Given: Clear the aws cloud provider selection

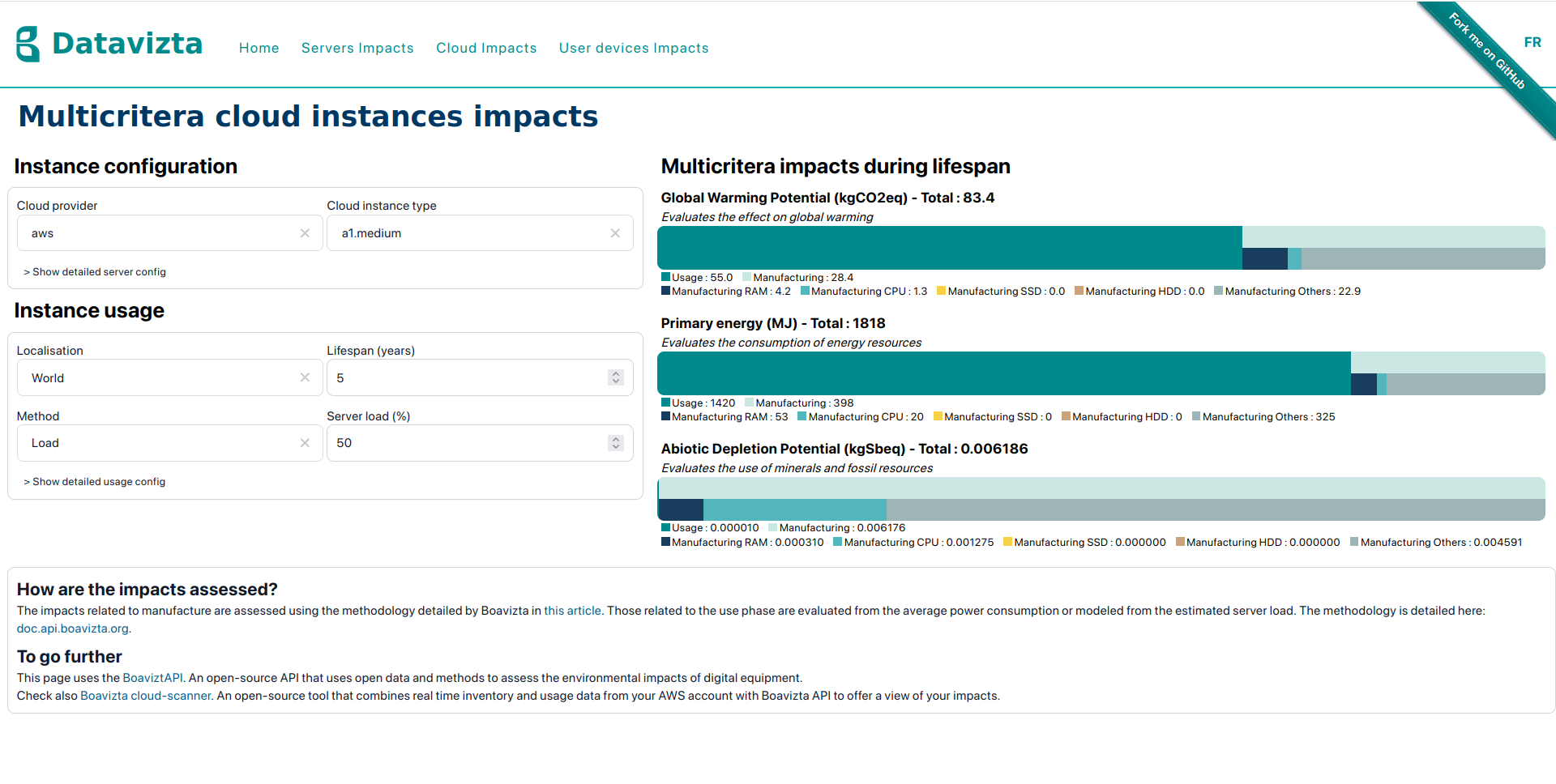Looking at the screenshot, I should pos(305,233).
